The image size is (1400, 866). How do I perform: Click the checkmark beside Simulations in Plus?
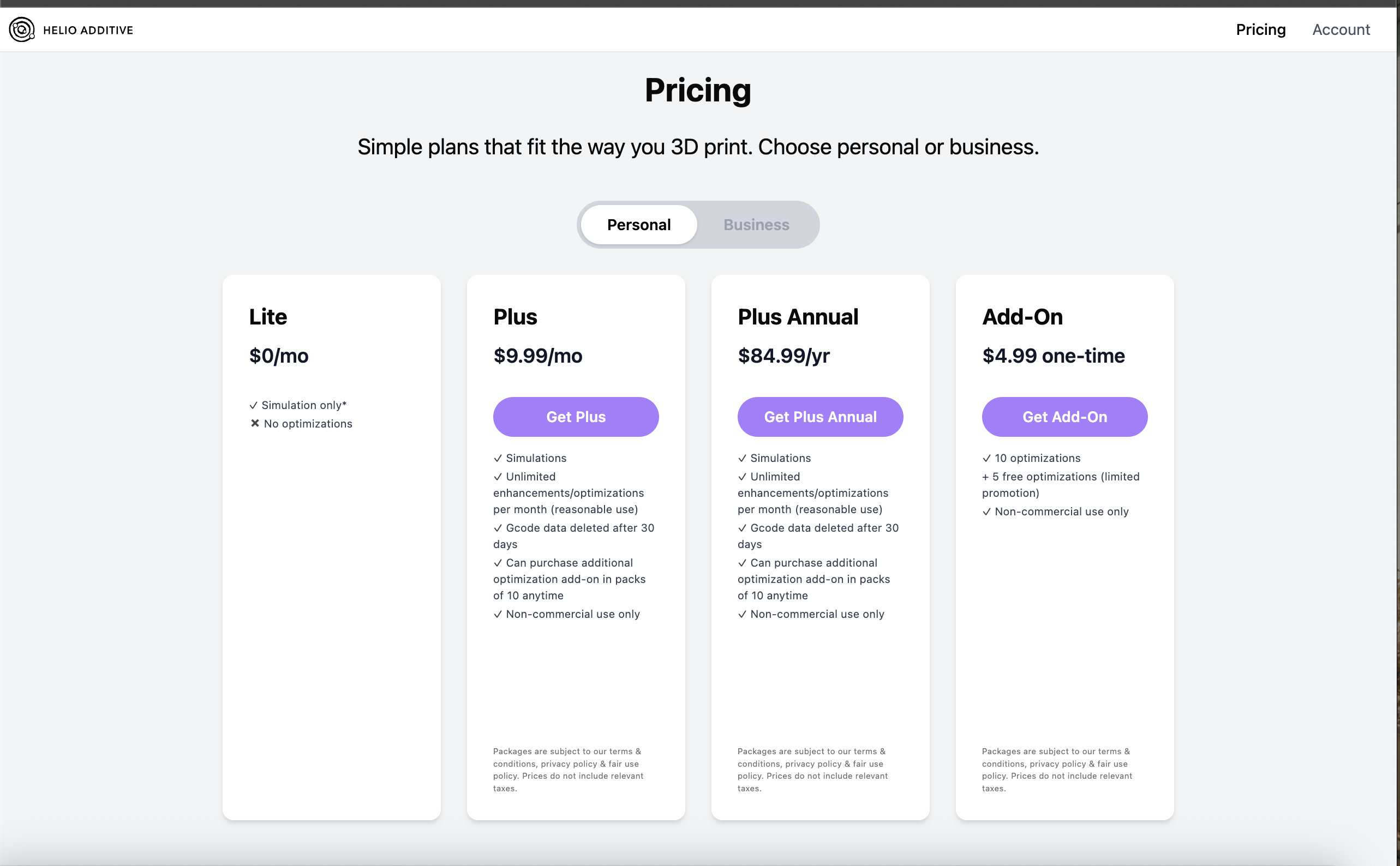pos(497,458)
